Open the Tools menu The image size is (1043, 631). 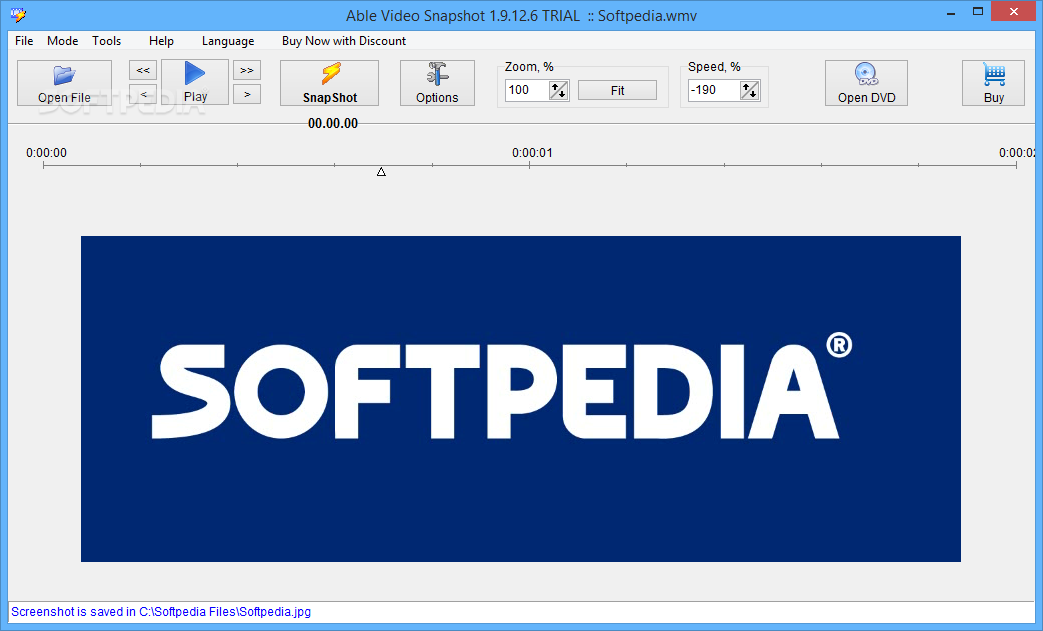(x=106, y=41)
